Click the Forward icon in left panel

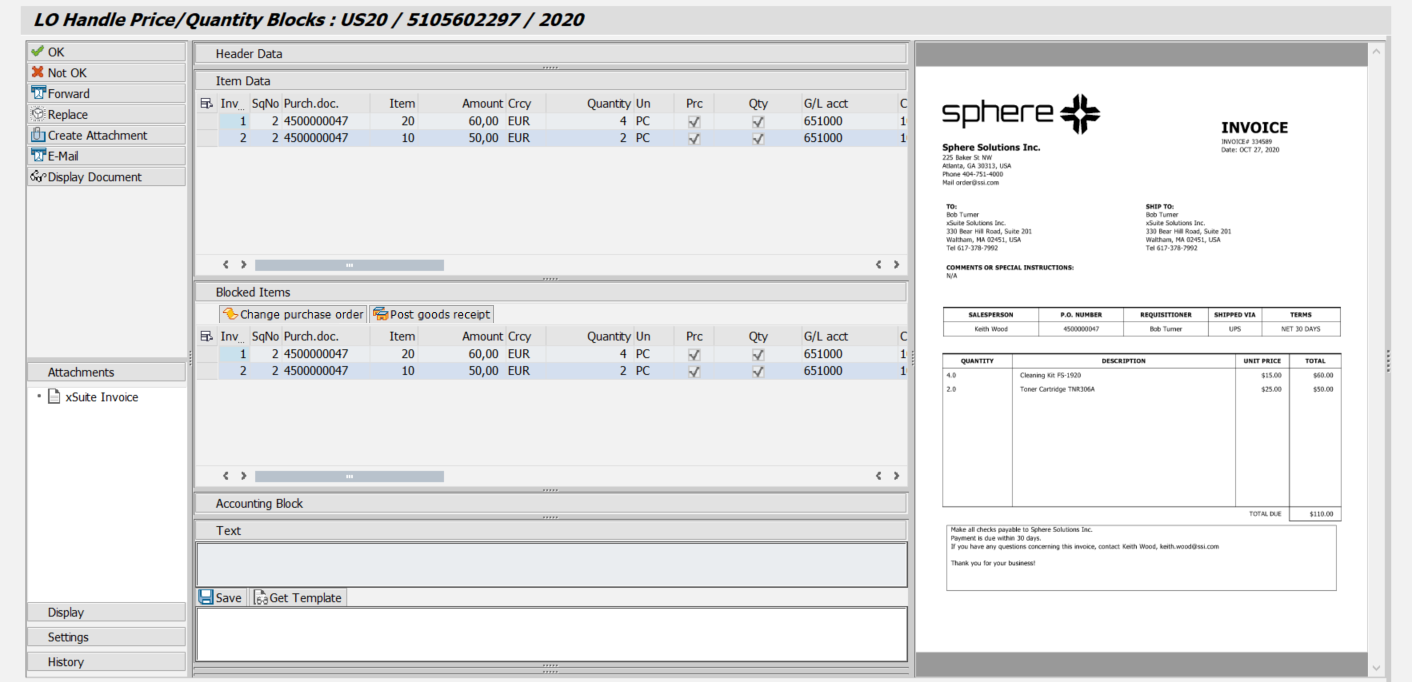(x=39, y=94)
